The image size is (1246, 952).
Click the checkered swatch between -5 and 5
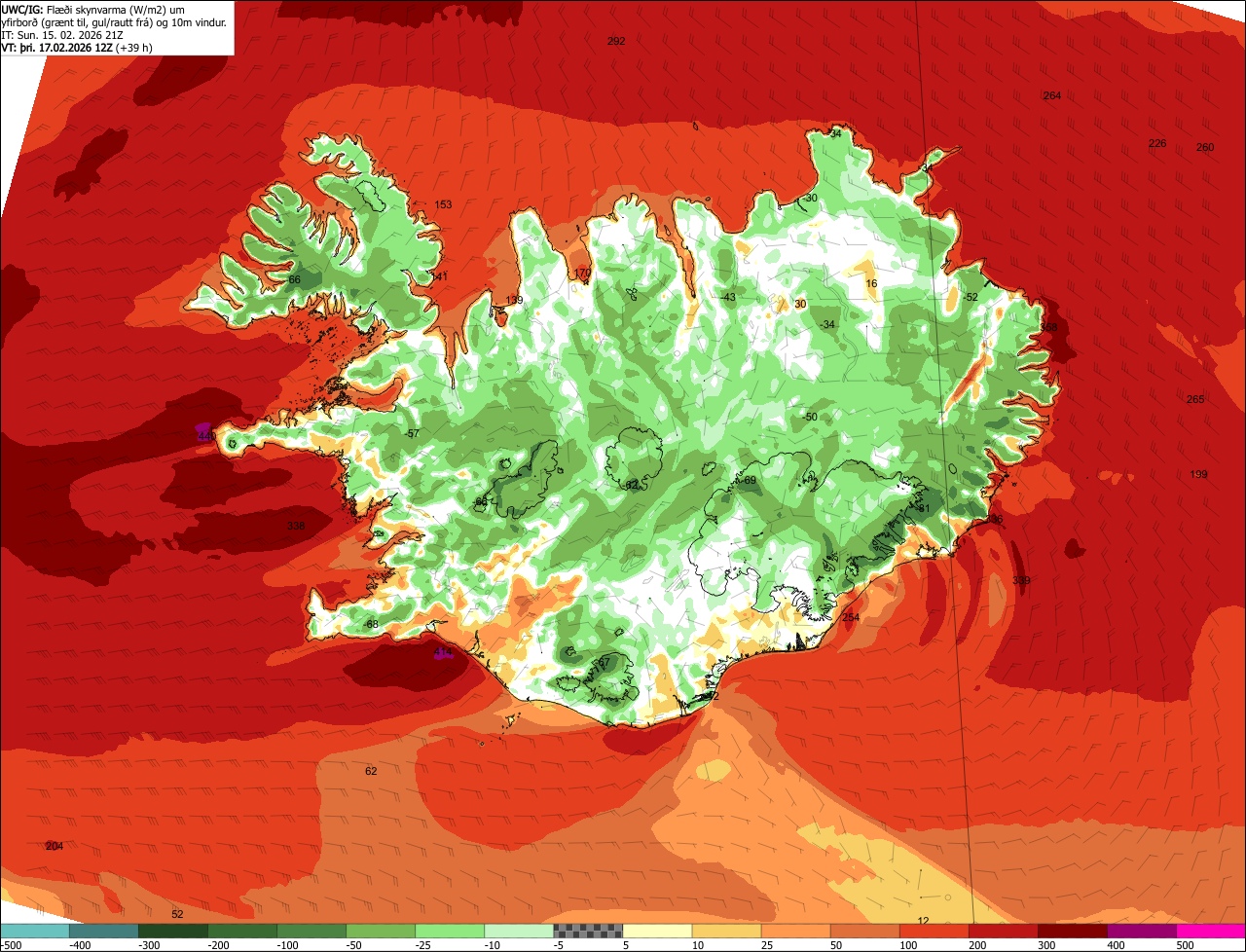click(x=588, y=931)
